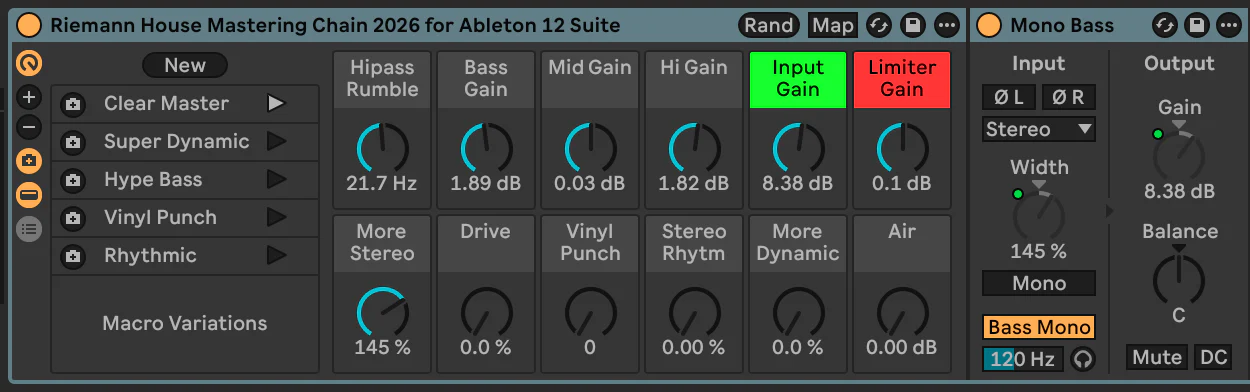Save the mastering rack preset with the disk icon

click(x=912, y=25)
